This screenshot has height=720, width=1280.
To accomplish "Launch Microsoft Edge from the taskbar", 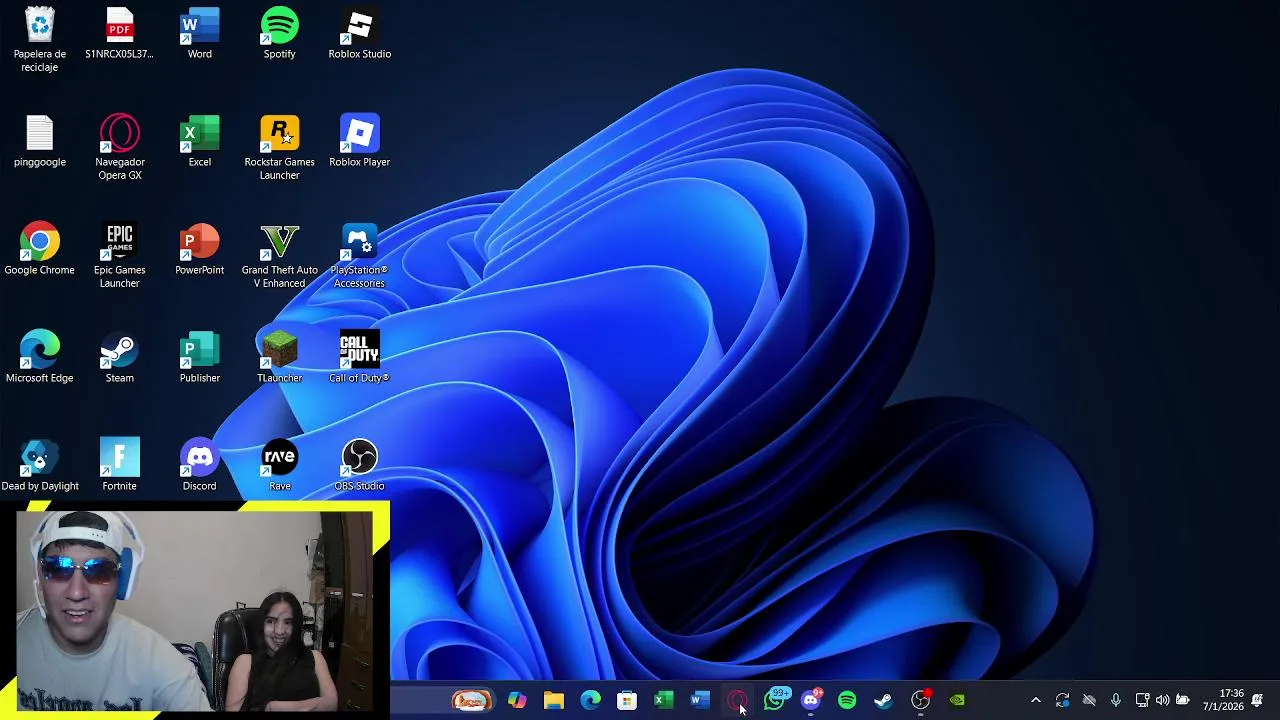I will pos(590,700).
